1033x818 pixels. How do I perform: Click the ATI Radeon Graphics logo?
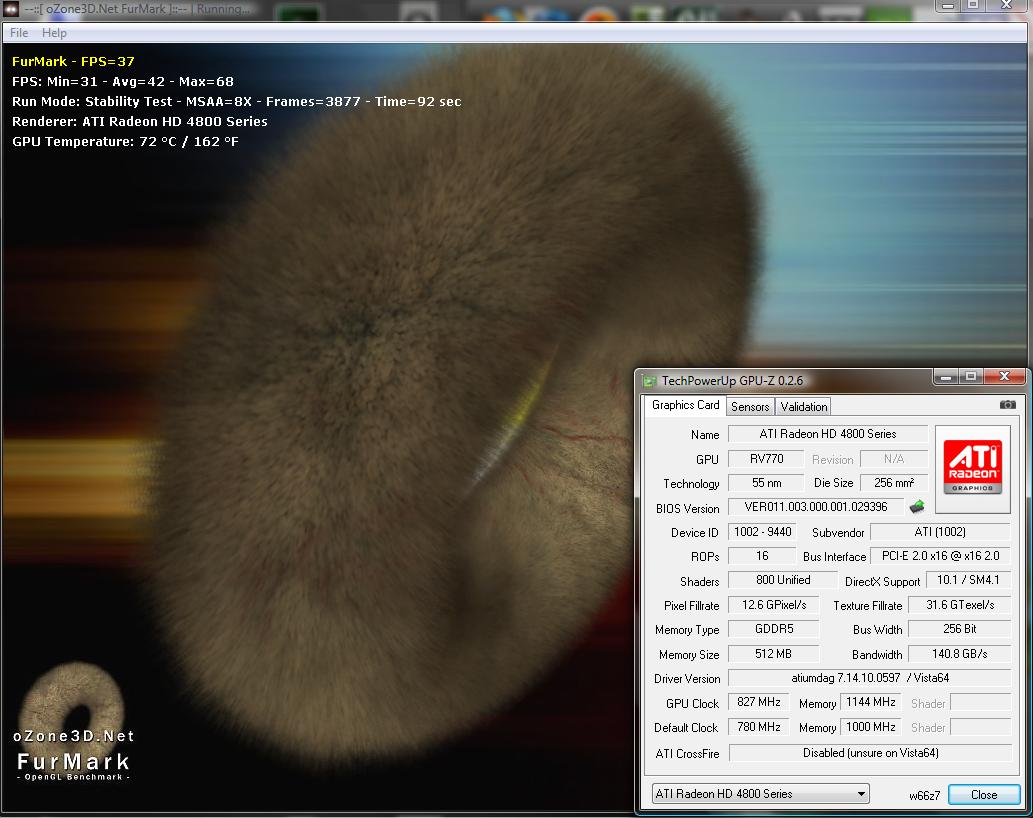tap(972, 468)
